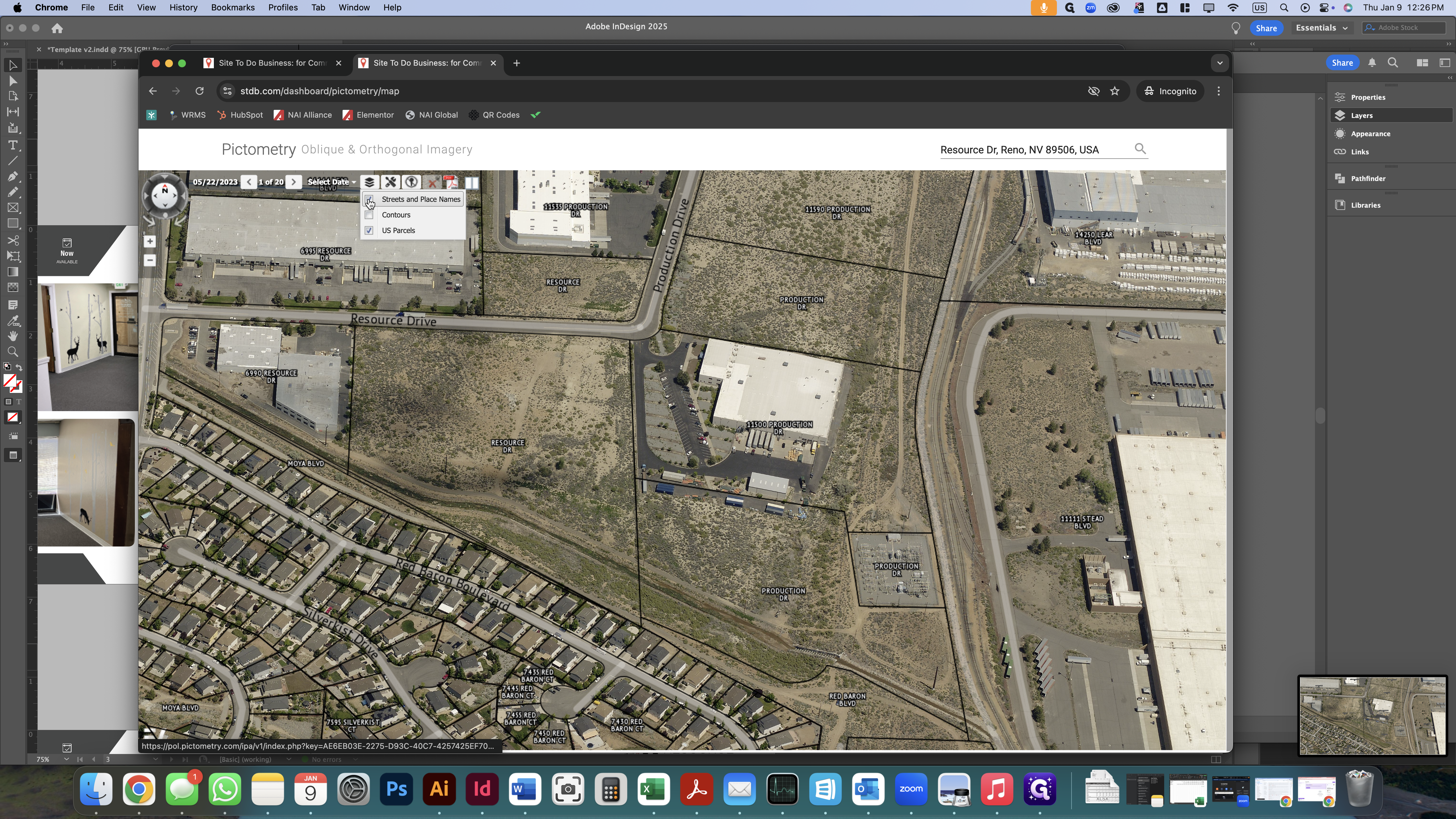
Task: Open the Elementor bookmark
Action: pyautogui.click(x=369, y=115)
